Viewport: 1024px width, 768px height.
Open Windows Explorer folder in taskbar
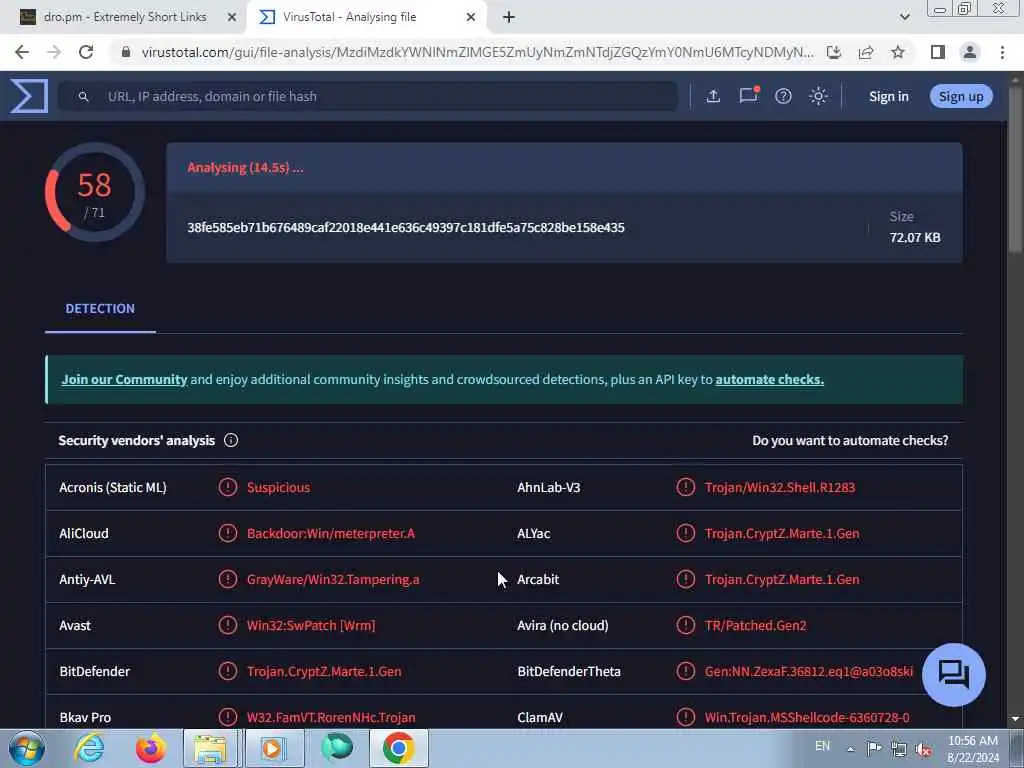coord(210,748)
